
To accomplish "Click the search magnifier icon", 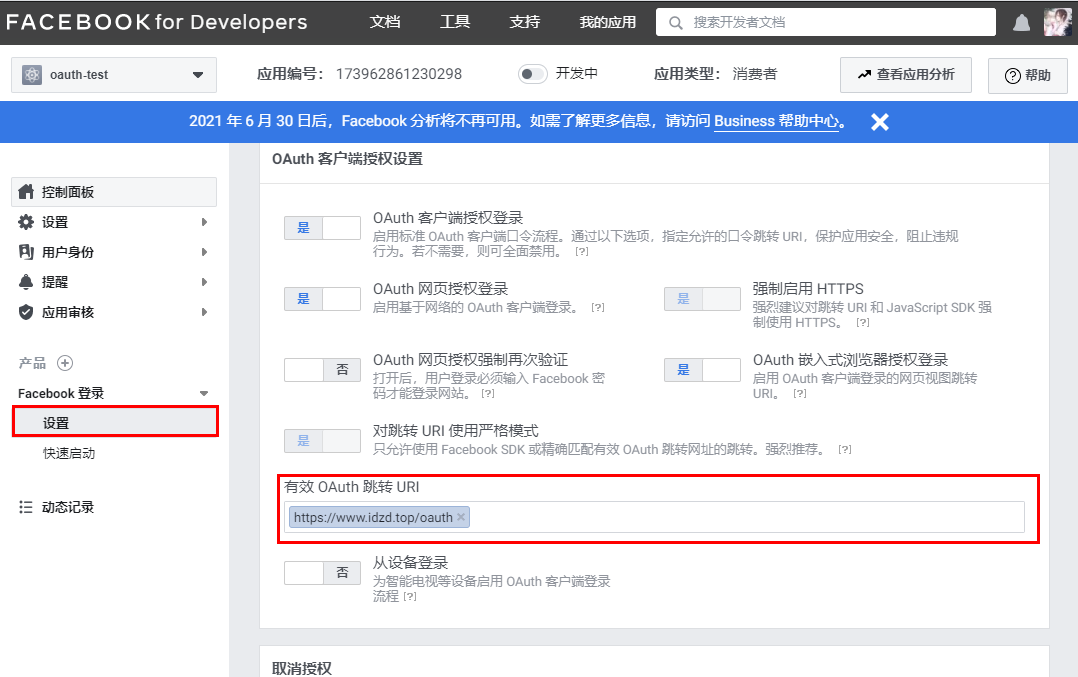I will 676,23.
